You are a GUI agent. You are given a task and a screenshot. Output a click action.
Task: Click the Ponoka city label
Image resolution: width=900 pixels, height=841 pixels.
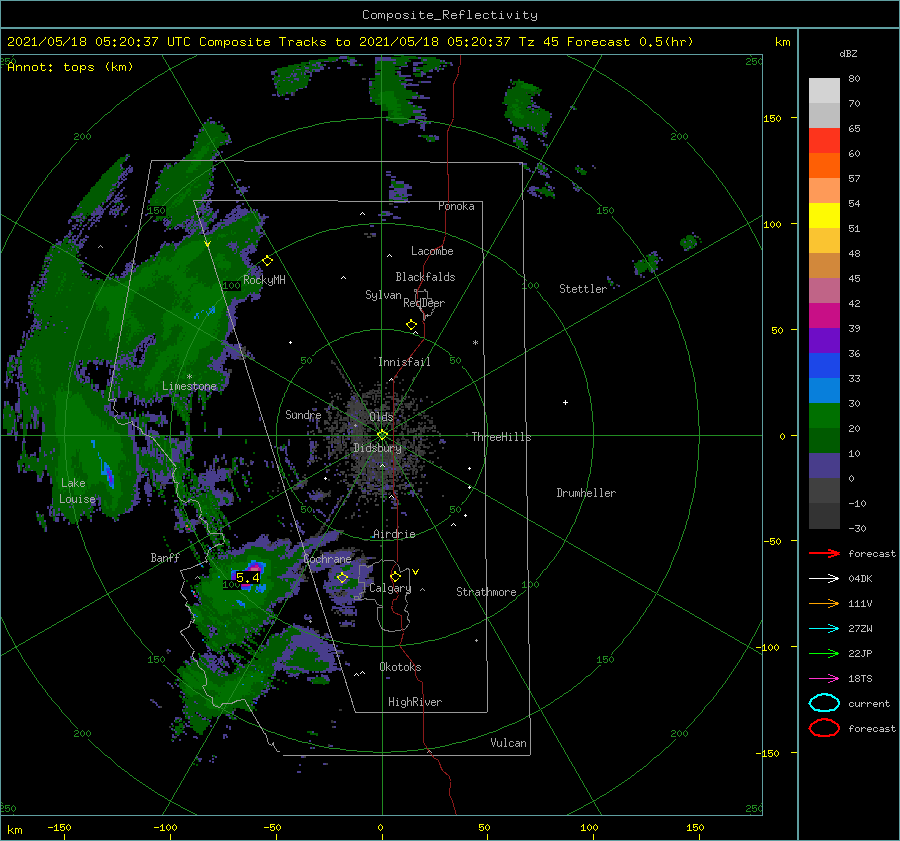(x=456, y=206)
